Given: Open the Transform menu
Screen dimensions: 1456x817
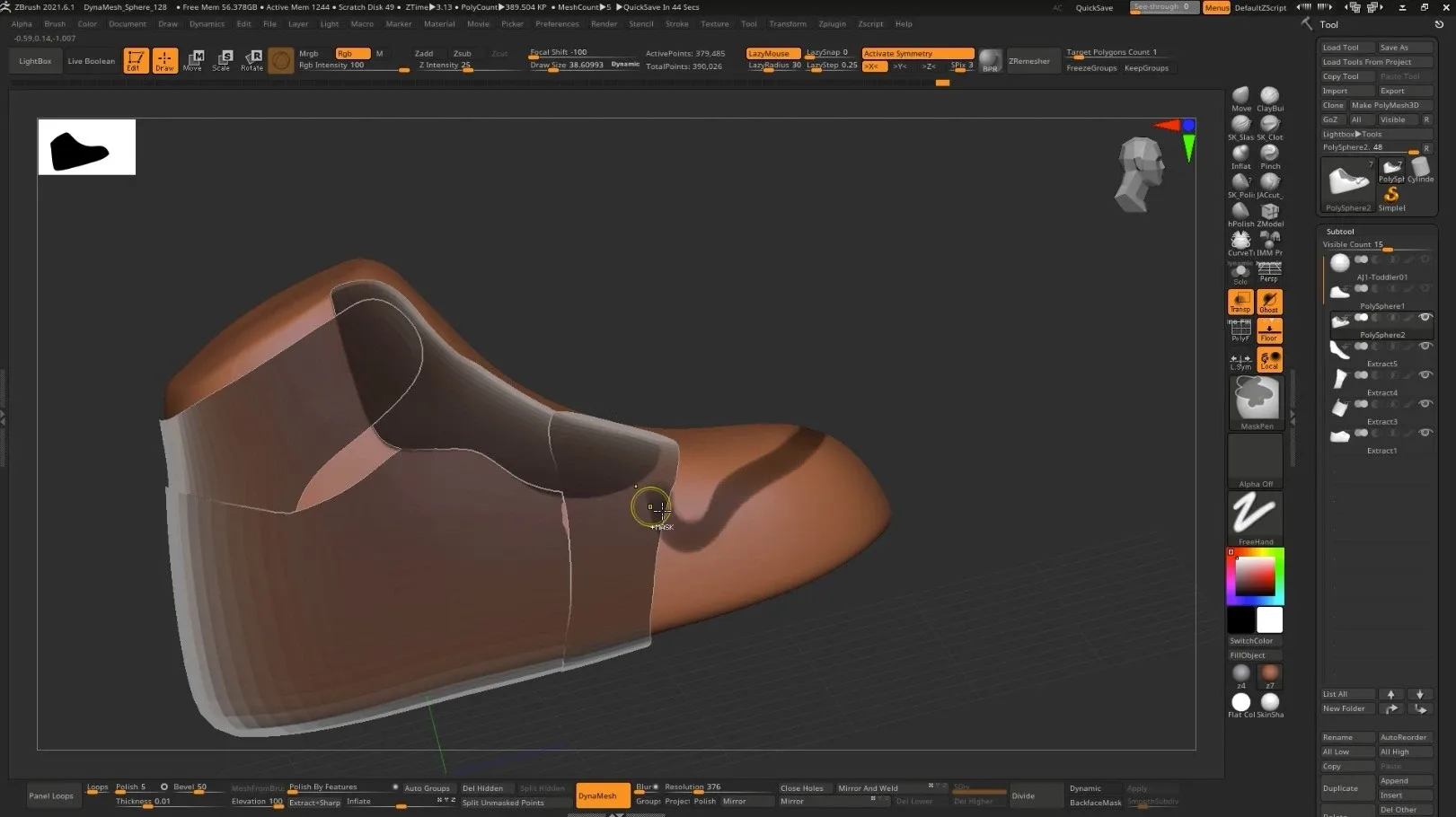Looking at the screenshot, I should coord(788,24).
